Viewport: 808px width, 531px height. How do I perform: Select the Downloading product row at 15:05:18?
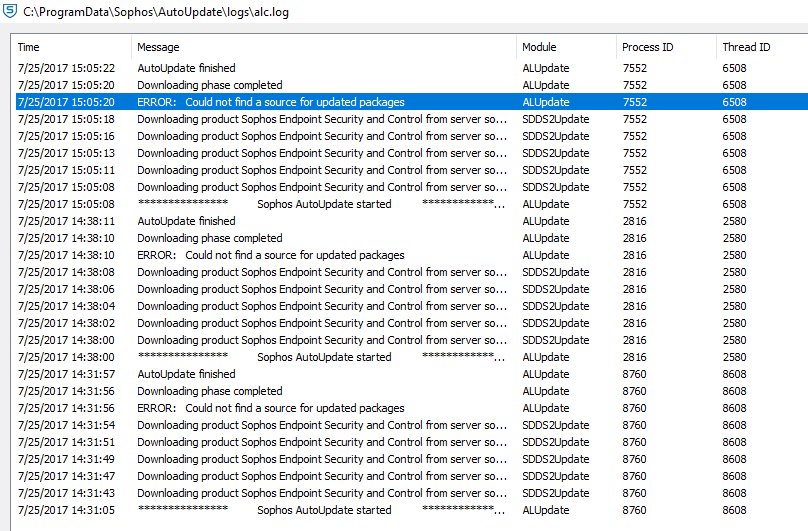tap(412, 119)
